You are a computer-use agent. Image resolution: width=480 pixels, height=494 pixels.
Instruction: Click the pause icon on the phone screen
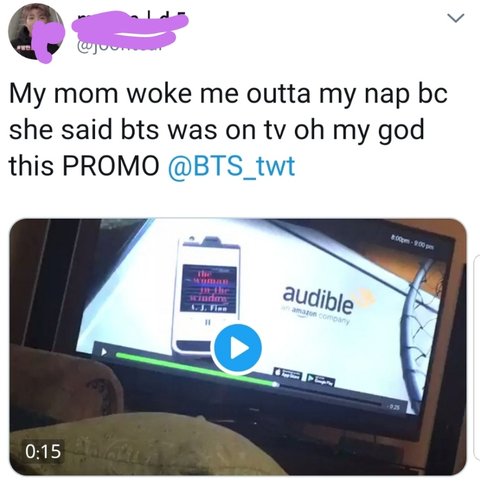tap(208, 322)
